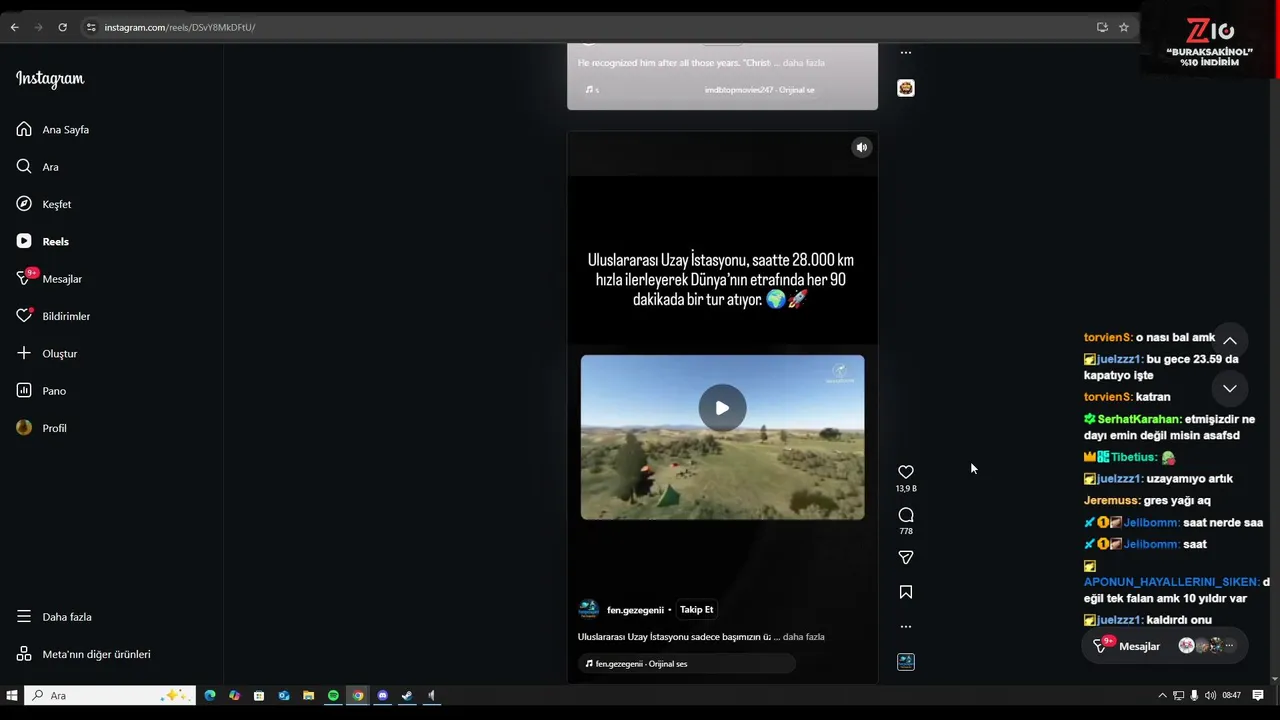Click the previous reel's audio thumbnail

tap(906, 88)
